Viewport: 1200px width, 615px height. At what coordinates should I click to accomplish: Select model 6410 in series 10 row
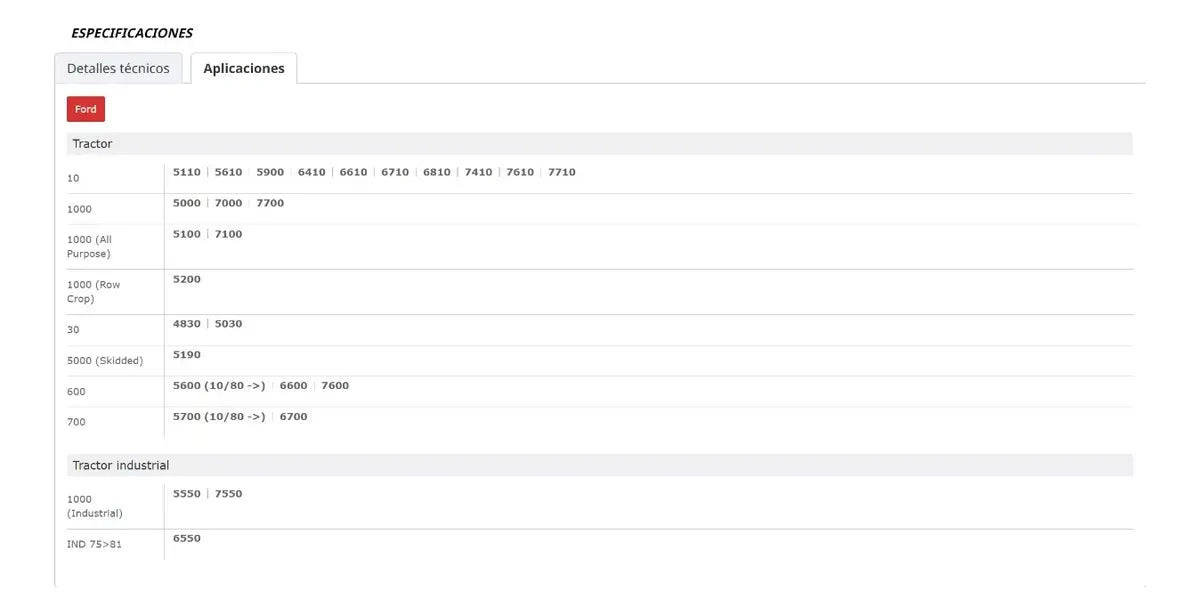coord(312,172)
